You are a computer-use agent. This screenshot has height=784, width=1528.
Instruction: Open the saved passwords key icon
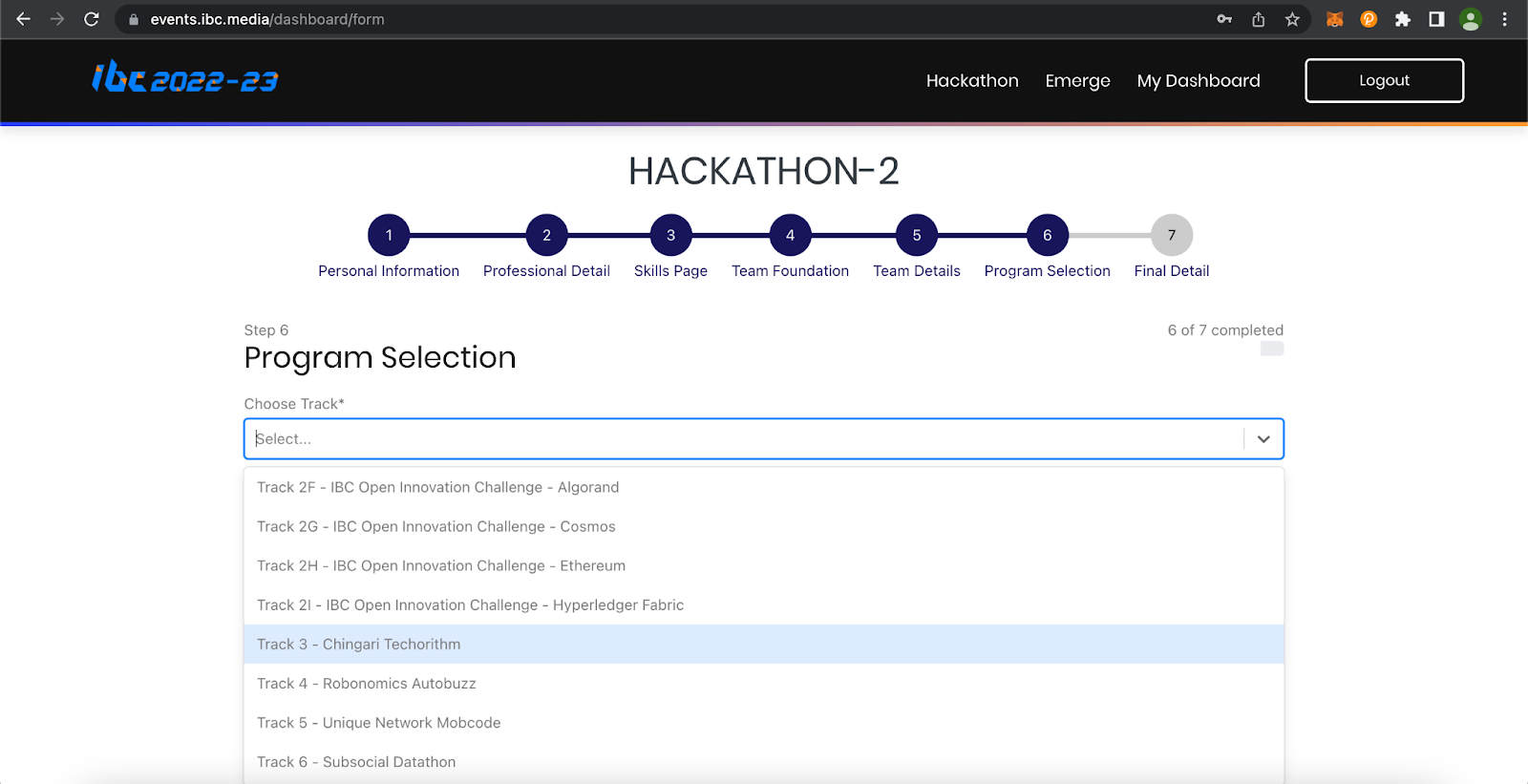(x=1224, y=19)
